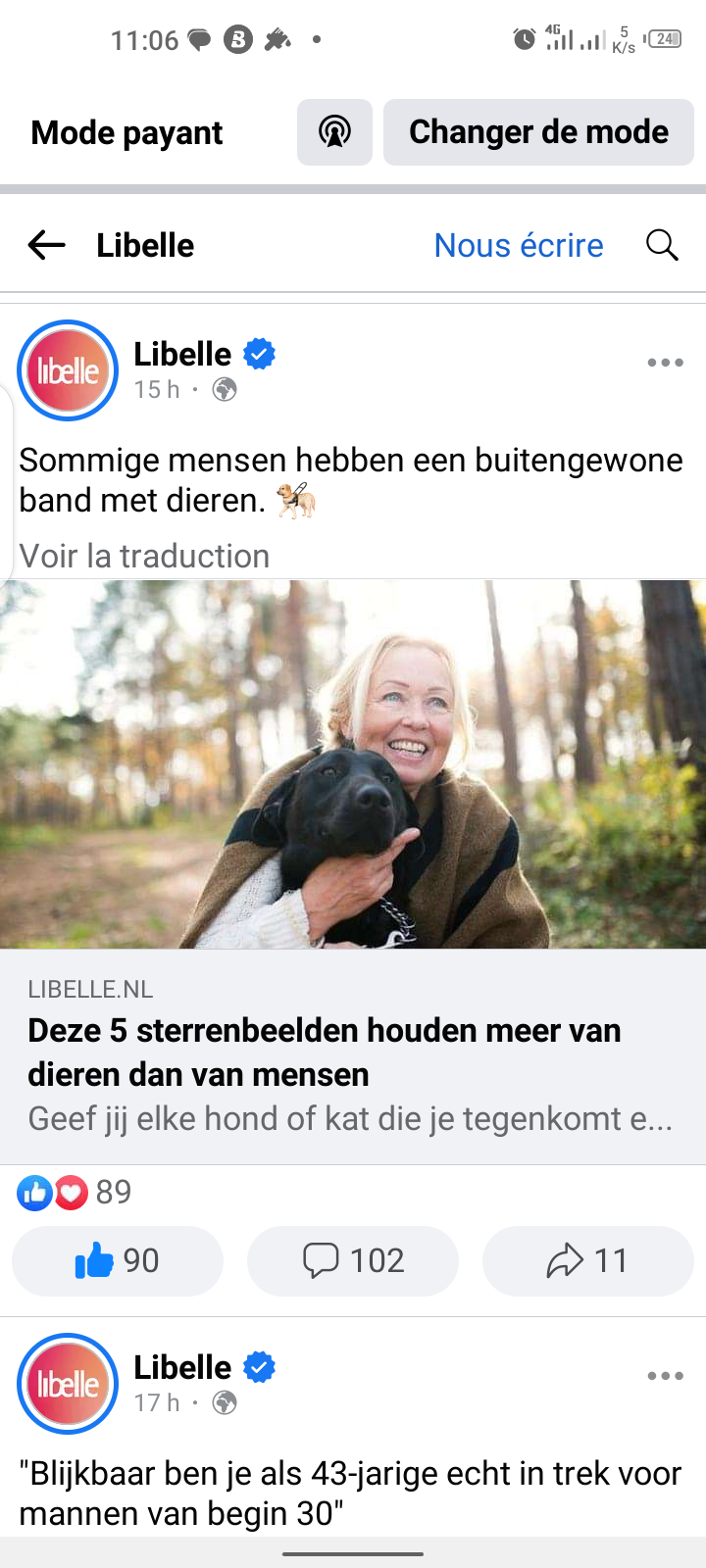Image resolution: width=706 pixels, height=1568 pixels.
Task: Tap Libelle profile picture on first post
Action: [68, 370]
